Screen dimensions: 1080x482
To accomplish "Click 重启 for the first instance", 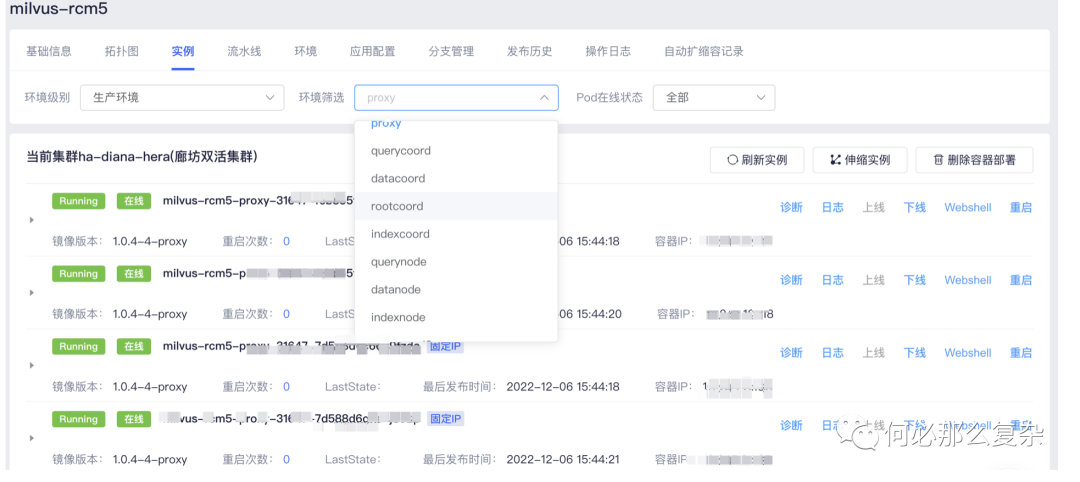I will (1021, 207).
